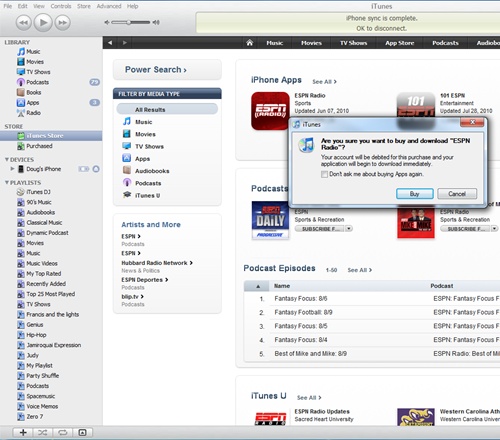This screenshot has height=440, width=500.
Task: Filter results by Audiobooks
Action: point(152,171)
